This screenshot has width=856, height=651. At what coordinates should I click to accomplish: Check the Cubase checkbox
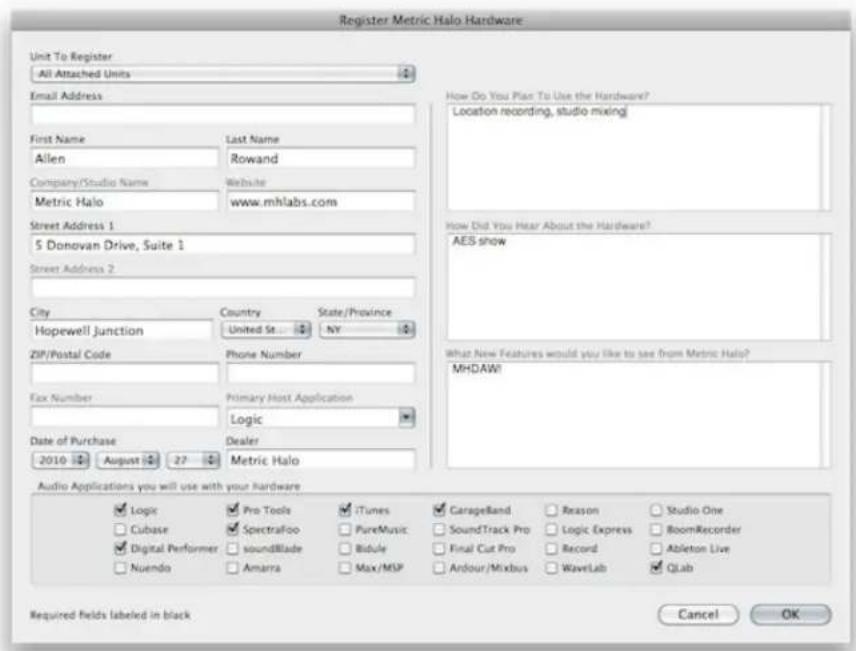120,529
